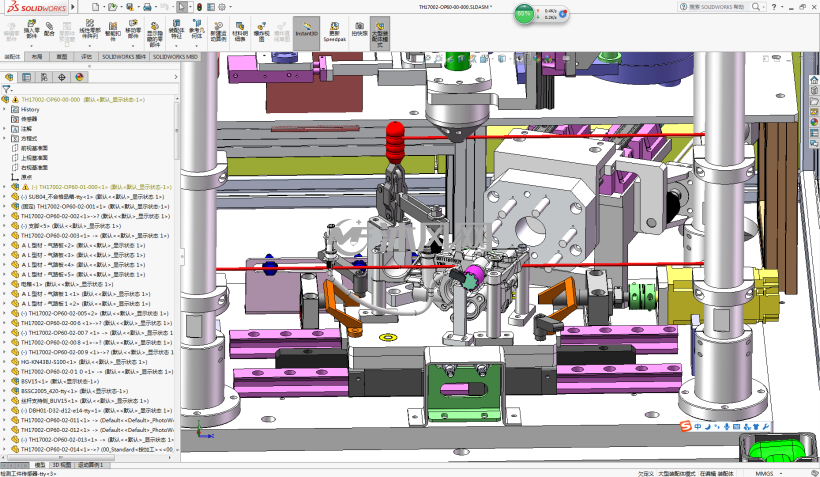Switch to the 评估 Evaluate ribbon tab

pyautogui.click(x=86, y=56)
